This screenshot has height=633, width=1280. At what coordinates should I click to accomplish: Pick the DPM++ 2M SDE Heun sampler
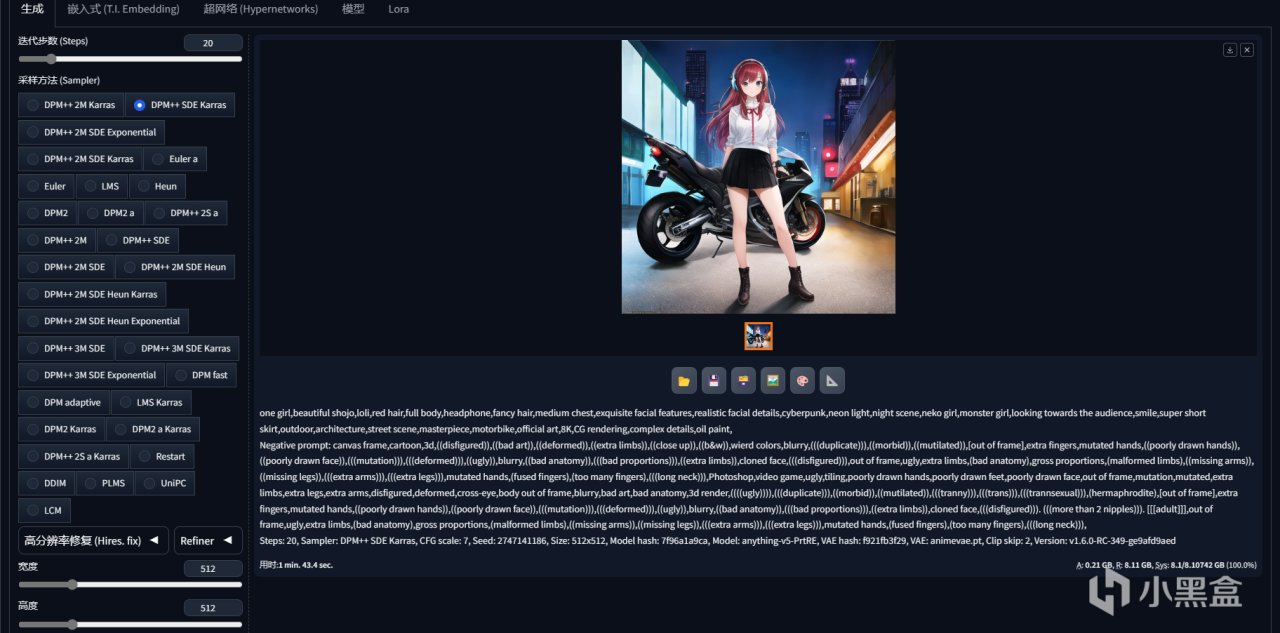tap(175, 267)
